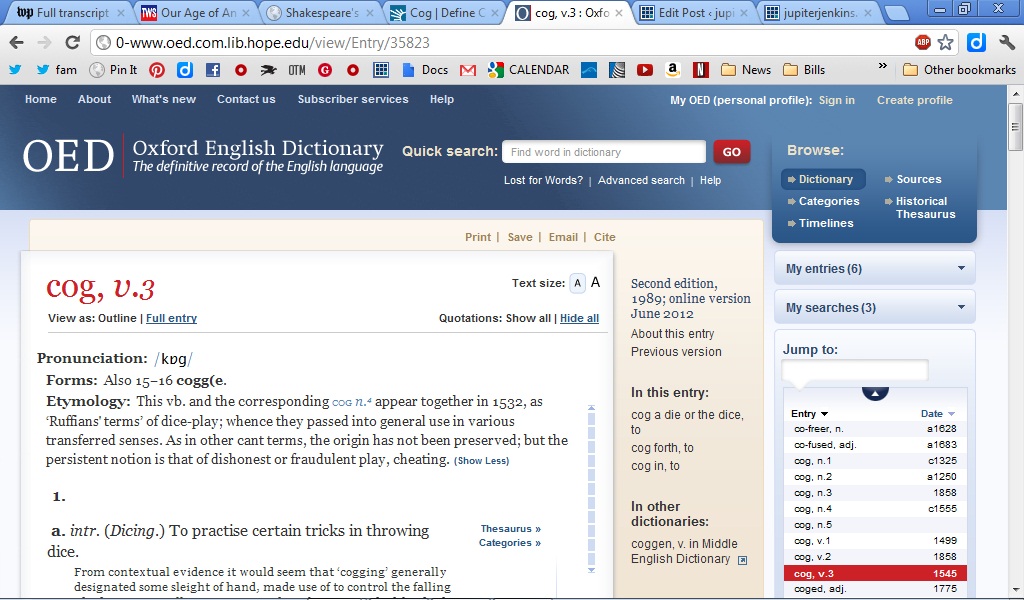Click the browser address bar
1024x600 pixels.
(503, 43)
